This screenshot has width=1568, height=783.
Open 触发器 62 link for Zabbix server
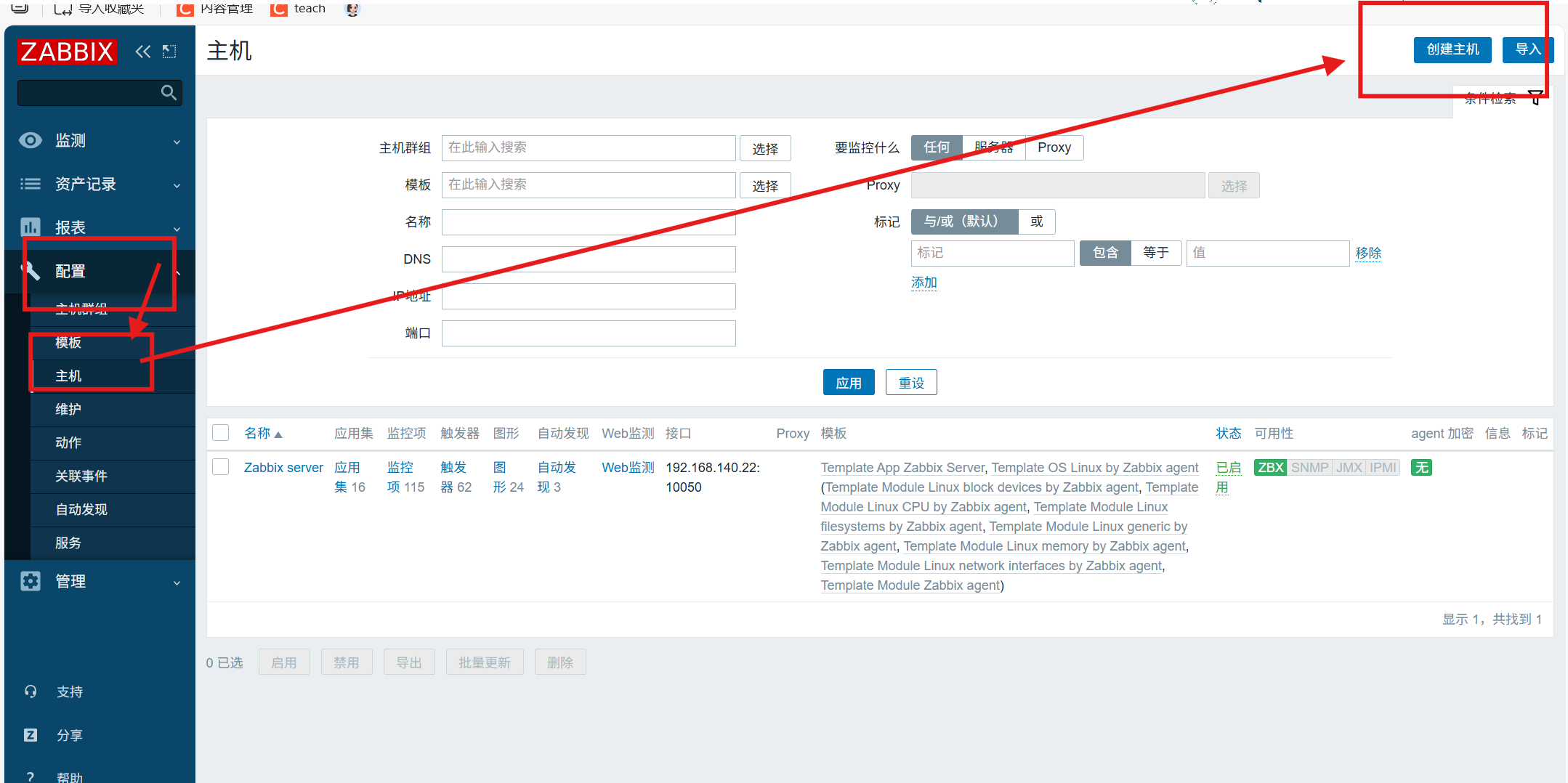[456, 477]
